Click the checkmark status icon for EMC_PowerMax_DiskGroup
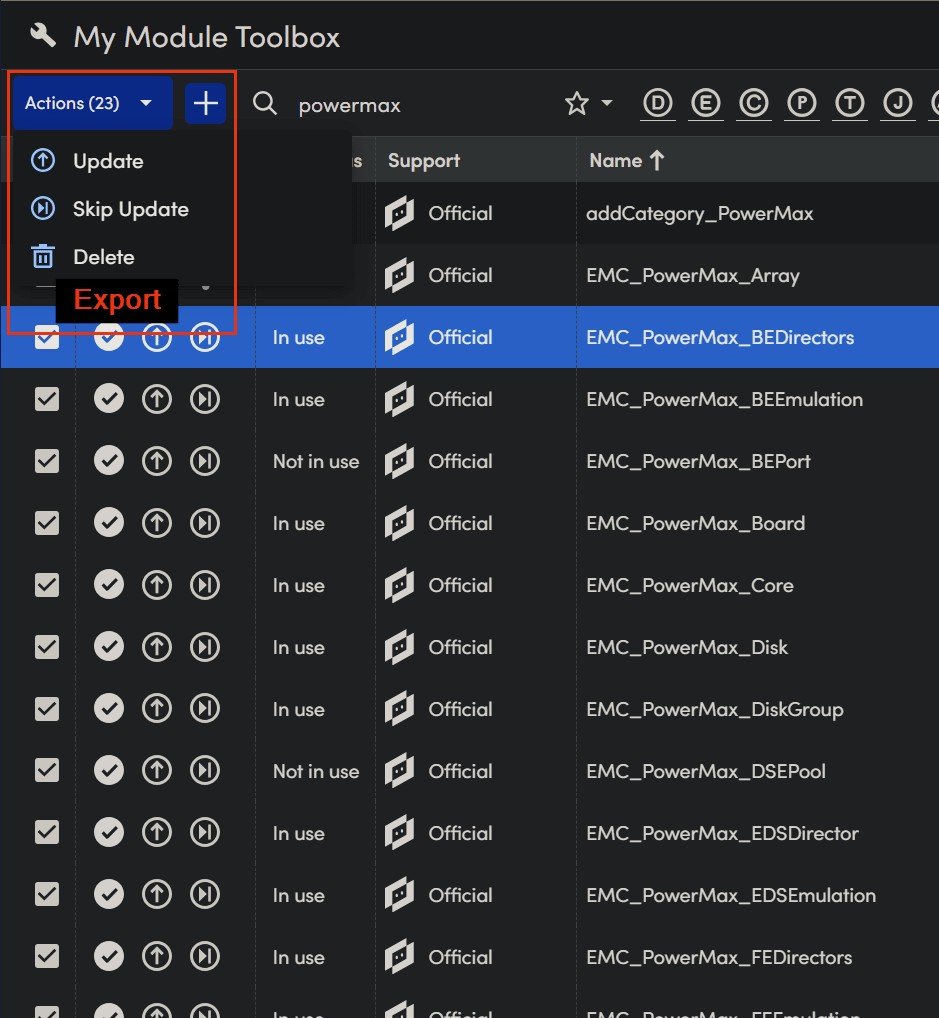This screenshot has width=939, height=1018. [108, 709]
